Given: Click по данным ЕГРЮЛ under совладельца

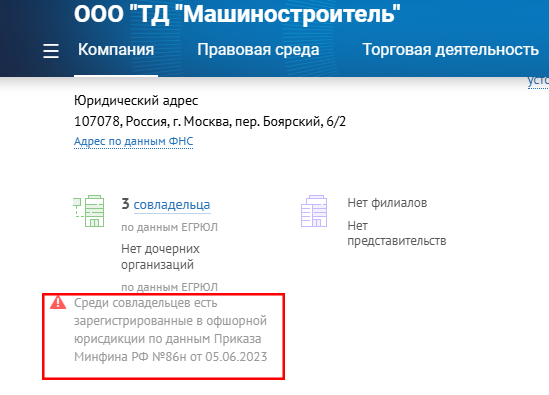Looking at the screenshot, I should [x=169, y=227].
